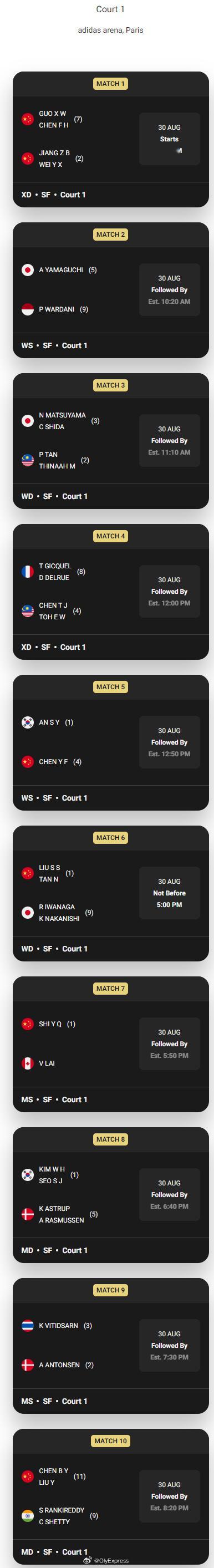214x1568 pixels.
Task: Click Japan flag next to A Yamaguchi
Action: coord(27,269)
